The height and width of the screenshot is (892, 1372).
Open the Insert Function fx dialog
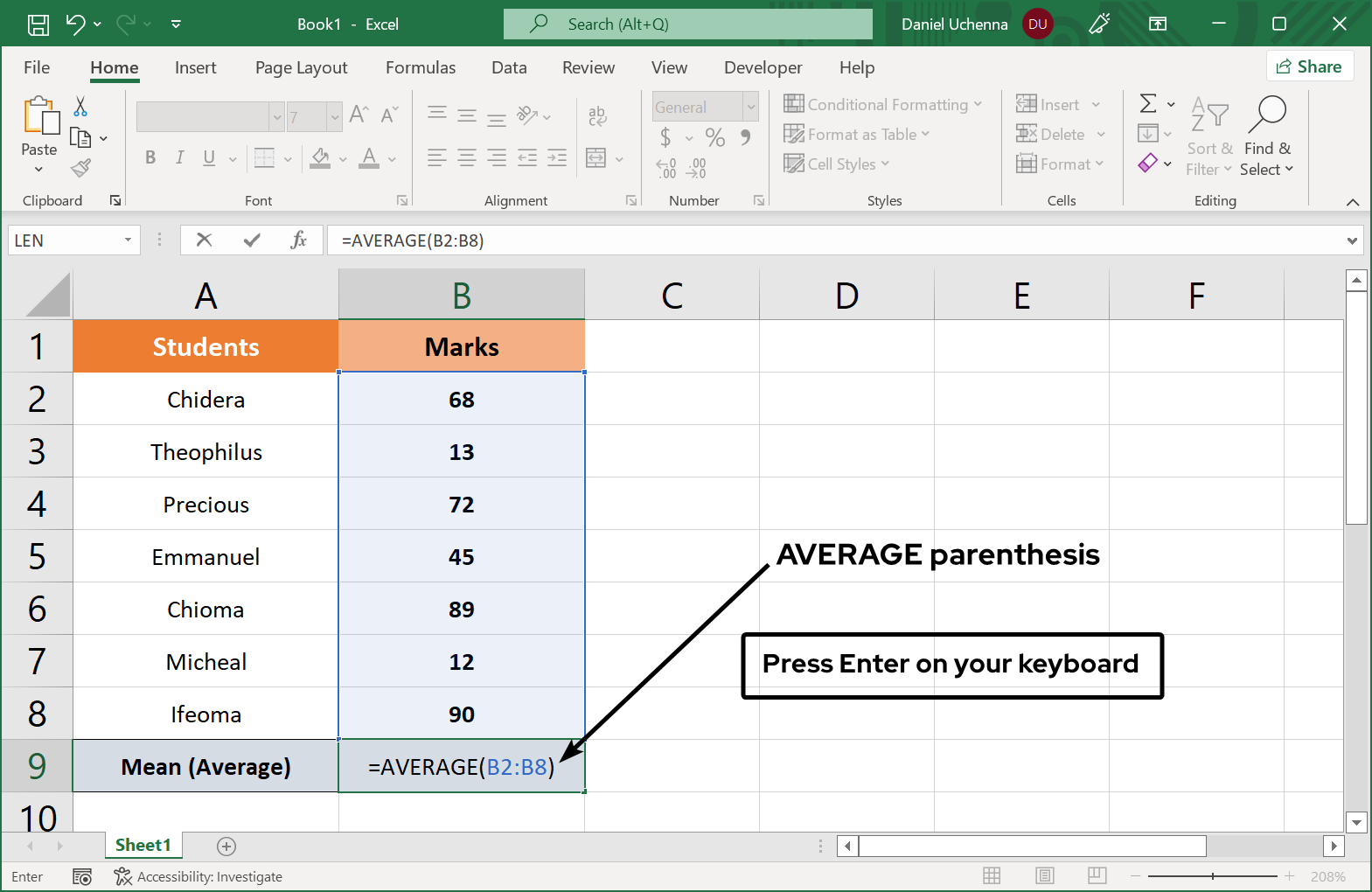[298, 240]
